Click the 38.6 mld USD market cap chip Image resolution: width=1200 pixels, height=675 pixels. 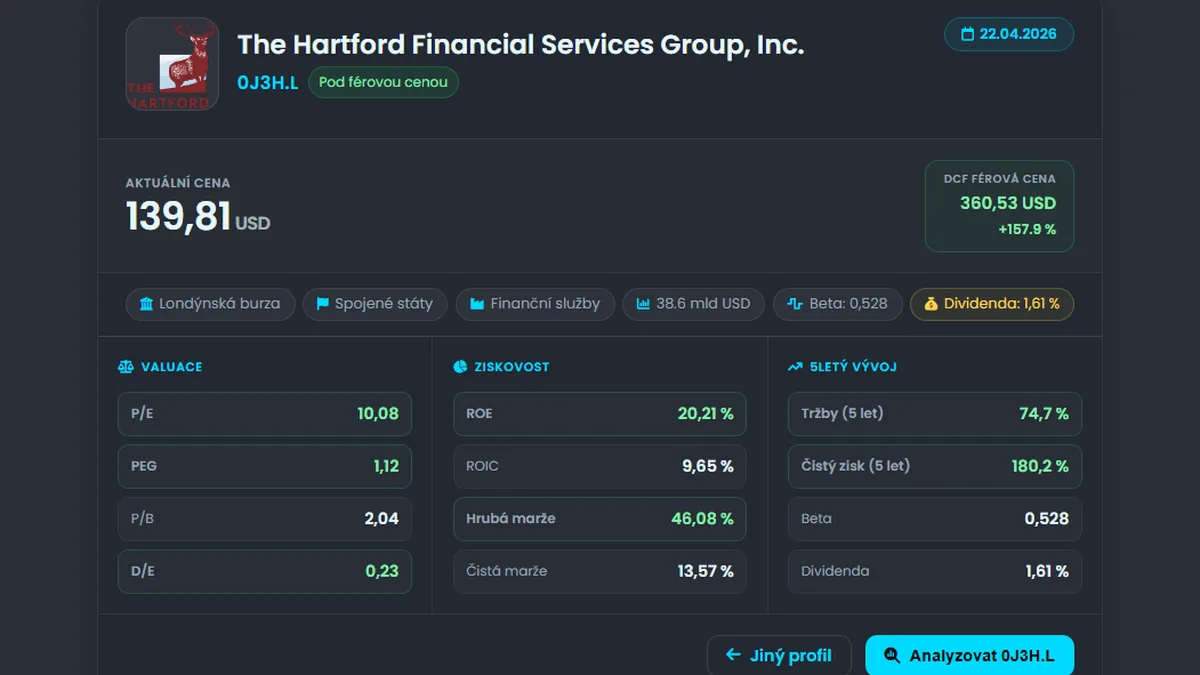tap(693, 304)
